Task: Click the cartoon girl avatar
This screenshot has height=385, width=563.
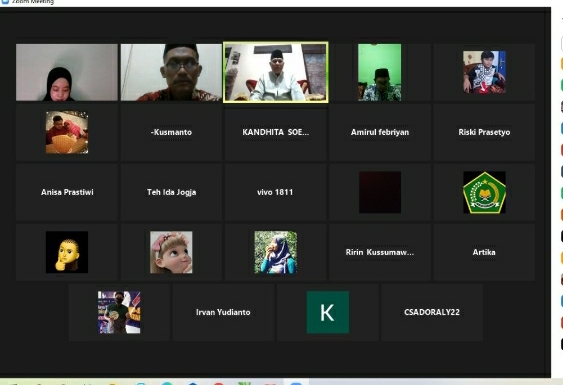Action: point(171,252)
